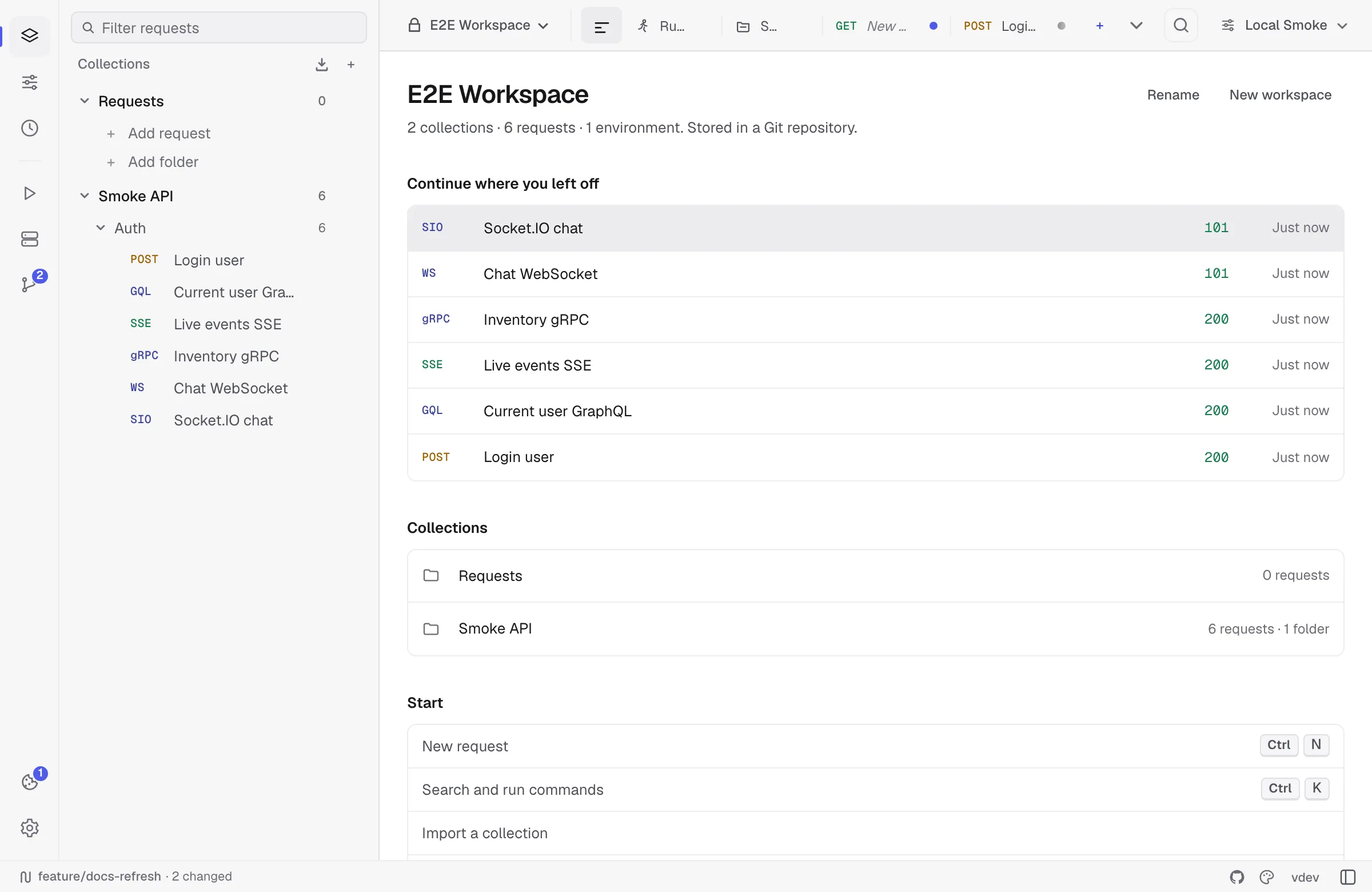This screenshot has width=1372, height=892.
Task: Click the Rename button
Action: click(x=1172, y=94)
